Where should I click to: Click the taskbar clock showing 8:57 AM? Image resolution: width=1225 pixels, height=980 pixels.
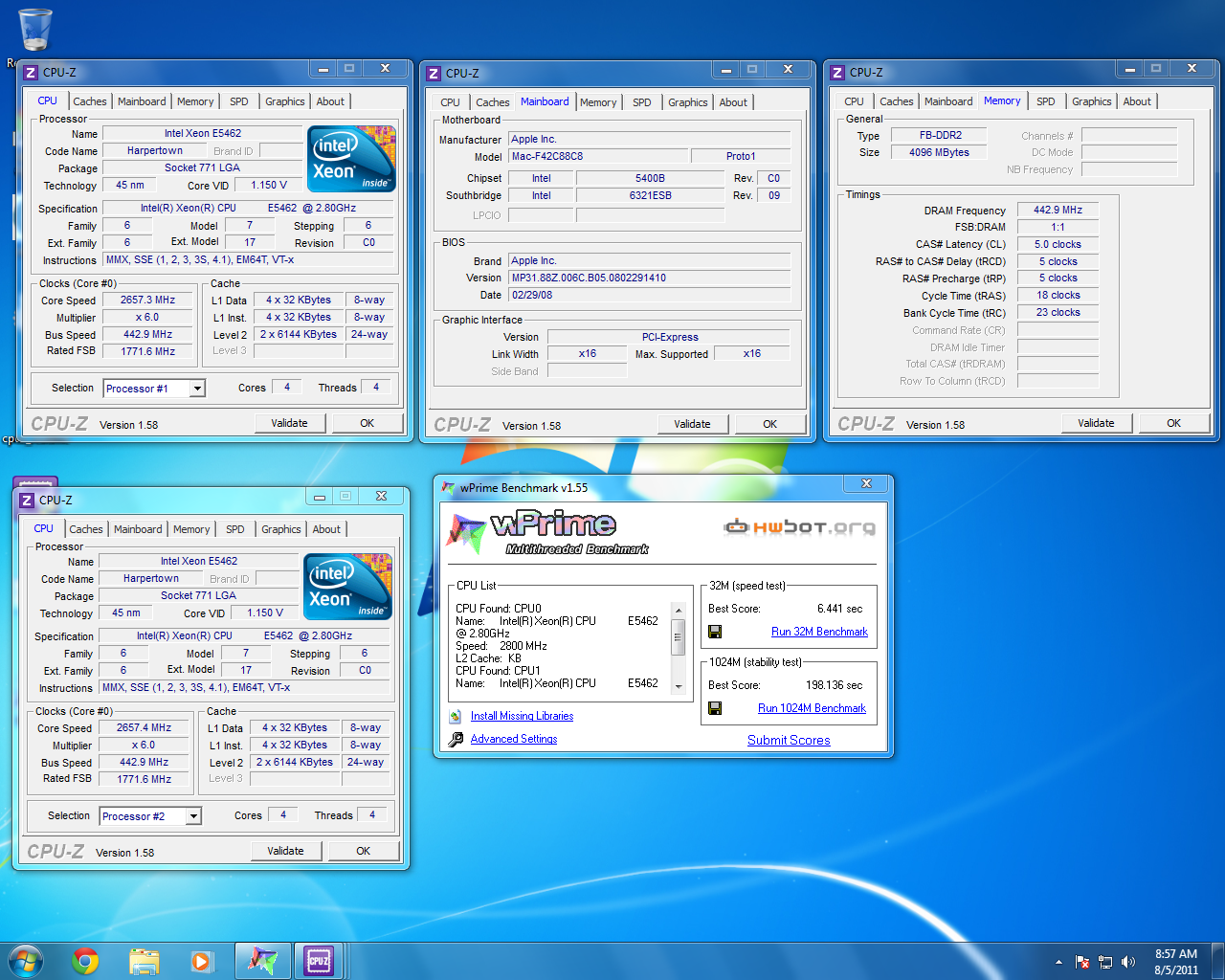click(1176, 962)
